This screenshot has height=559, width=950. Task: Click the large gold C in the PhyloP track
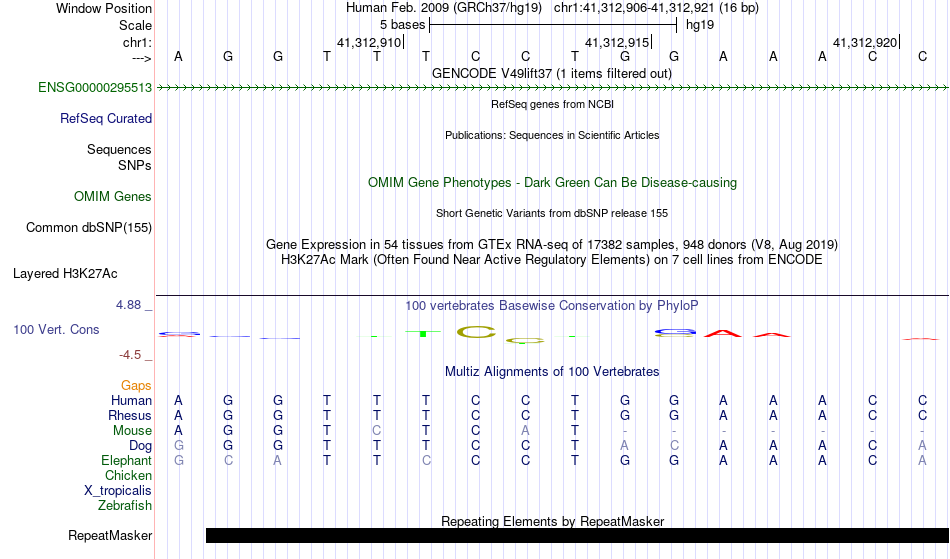(476, 332)
